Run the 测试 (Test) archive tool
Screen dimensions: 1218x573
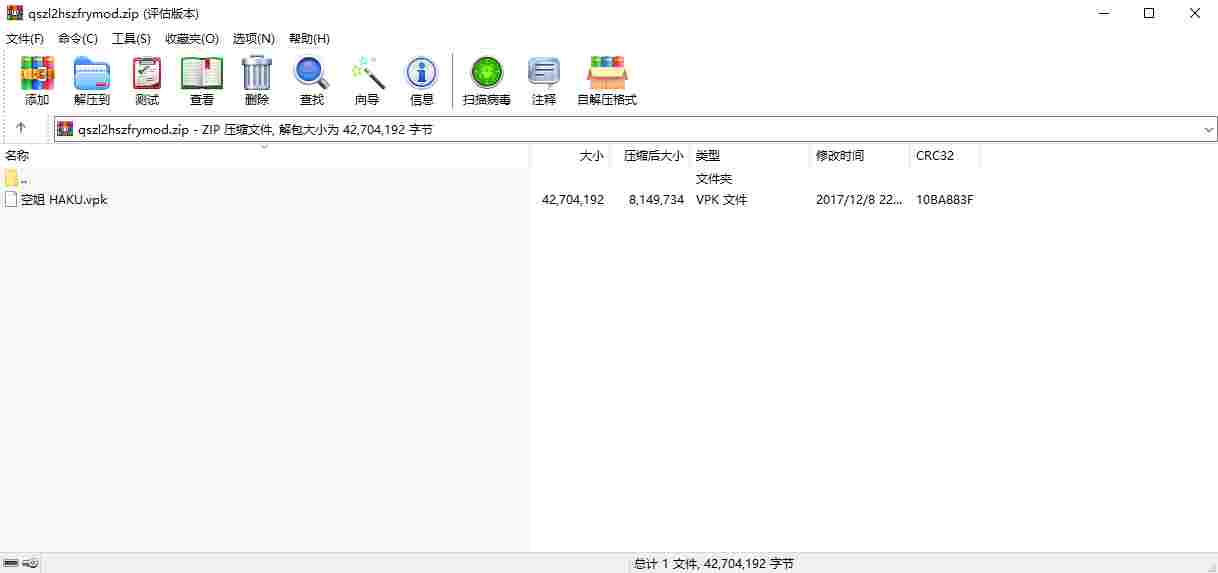point(147,74)
